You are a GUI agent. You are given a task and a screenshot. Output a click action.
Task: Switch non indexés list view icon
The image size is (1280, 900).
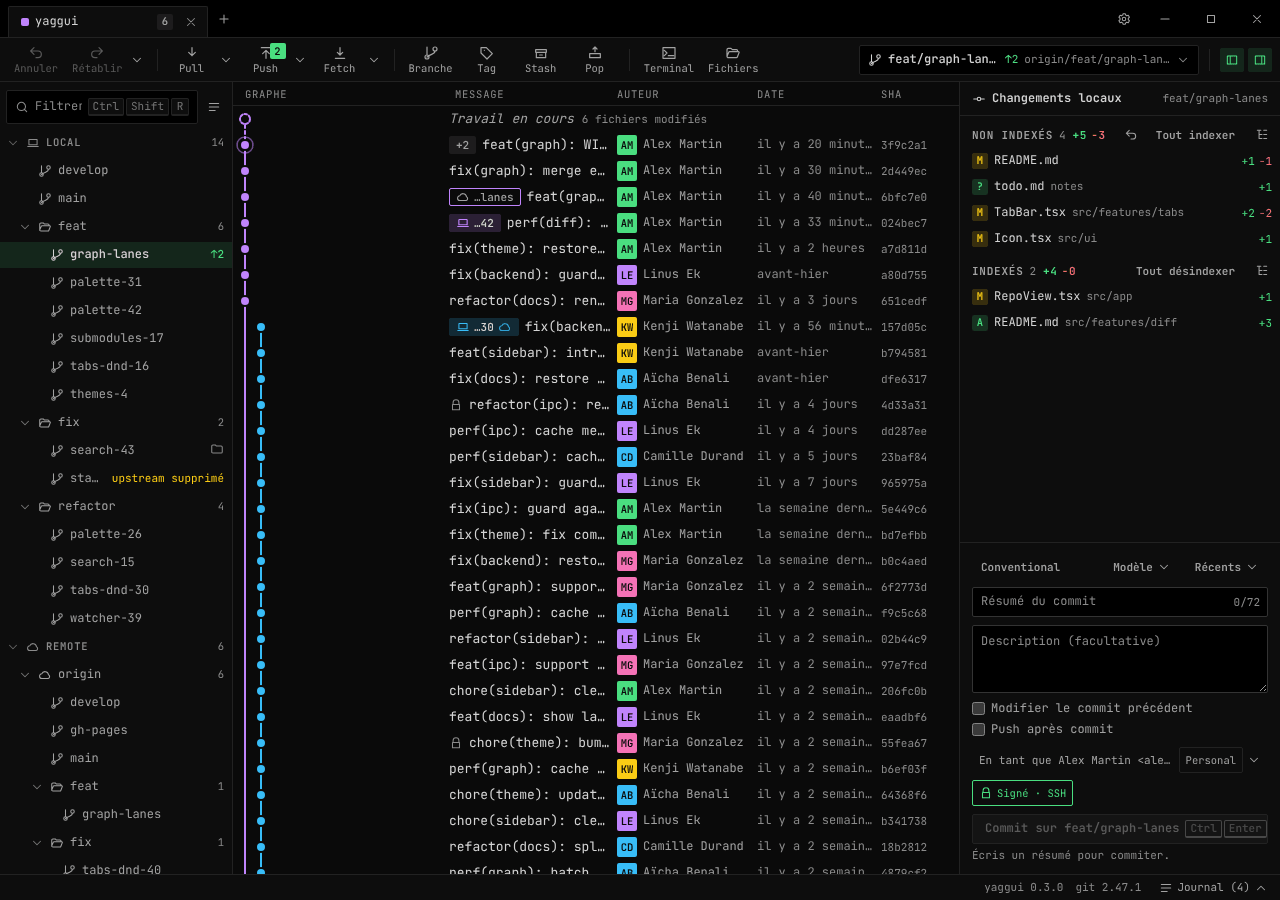tap(1262, 135)
